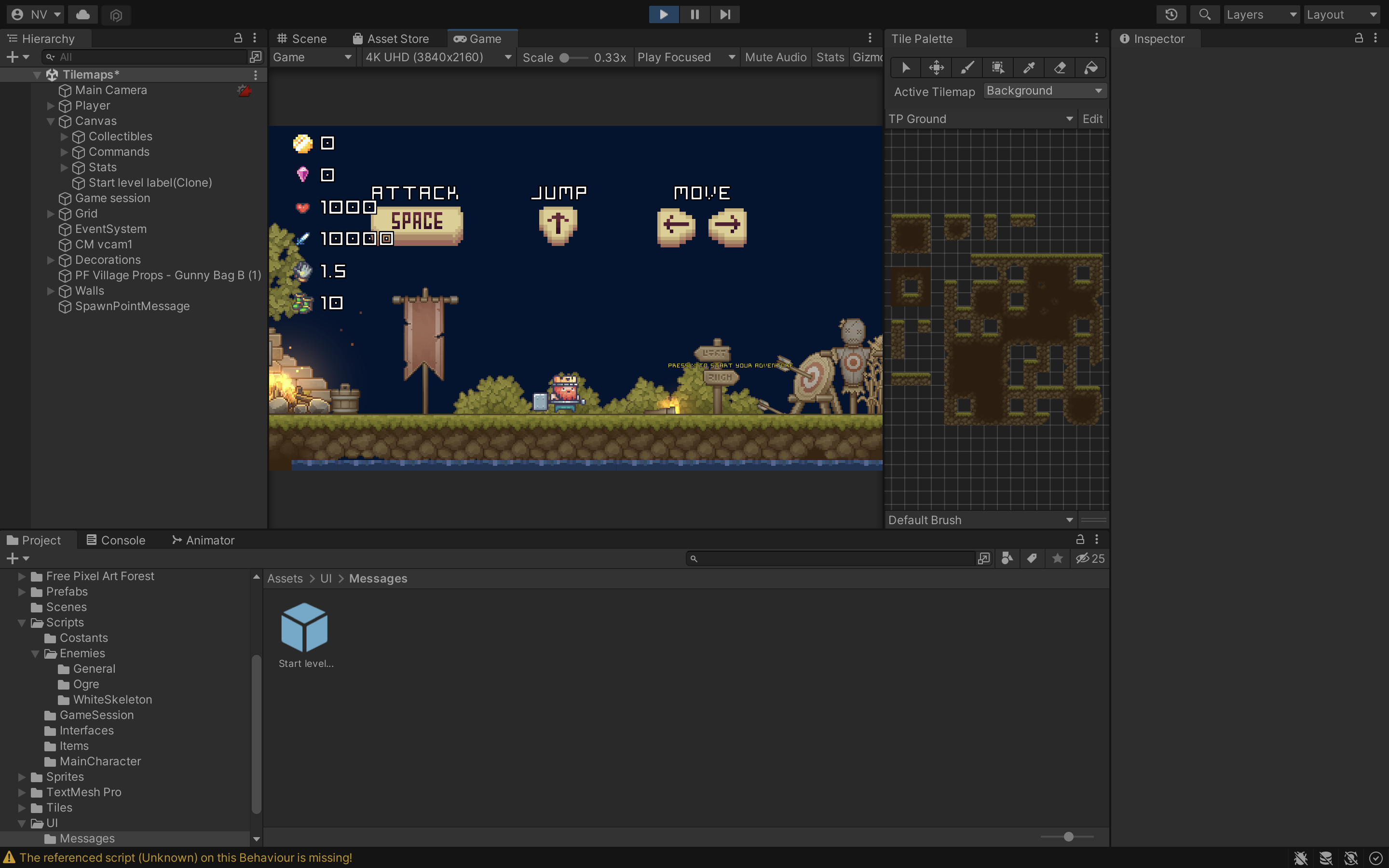
Task: Expand the Player object in Hierarchy
Action: (51, 106)
